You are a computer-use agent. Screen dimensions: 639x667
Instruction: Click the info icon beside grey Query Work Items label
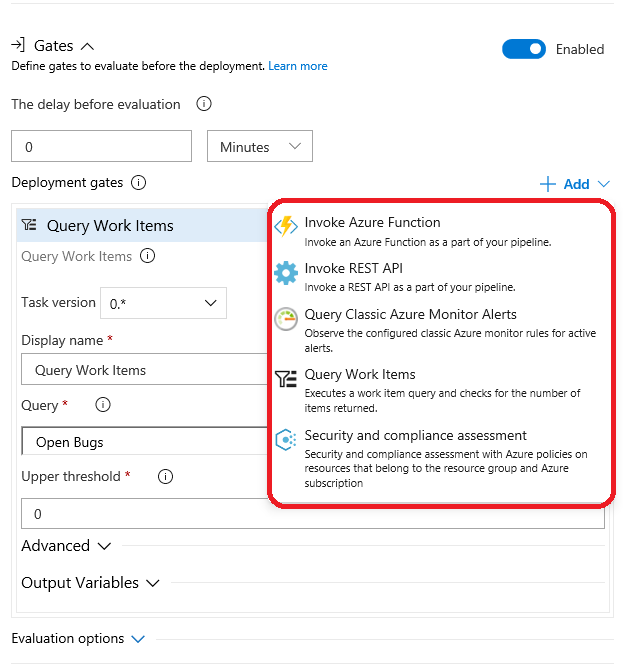(148, 256)
